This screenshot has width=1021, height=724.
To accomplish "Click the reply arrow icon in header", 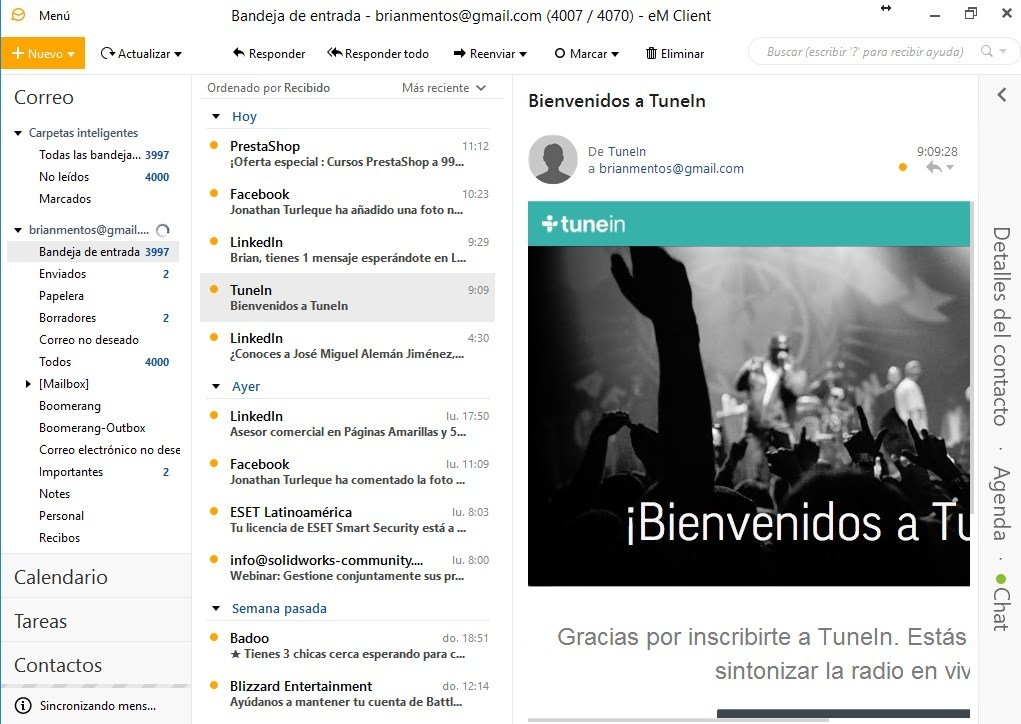I will (933, 168).
